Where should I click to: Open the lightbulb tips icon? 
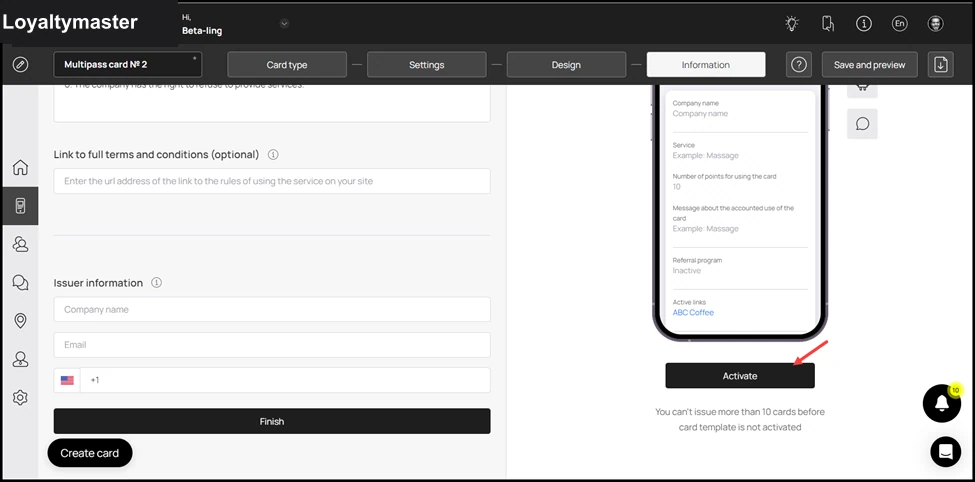point(792,24)
